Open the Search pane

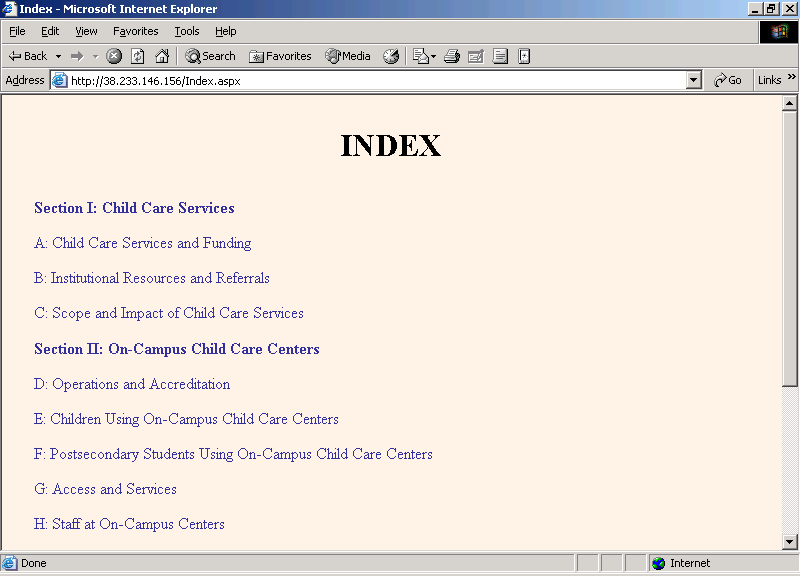coord(210,56)
